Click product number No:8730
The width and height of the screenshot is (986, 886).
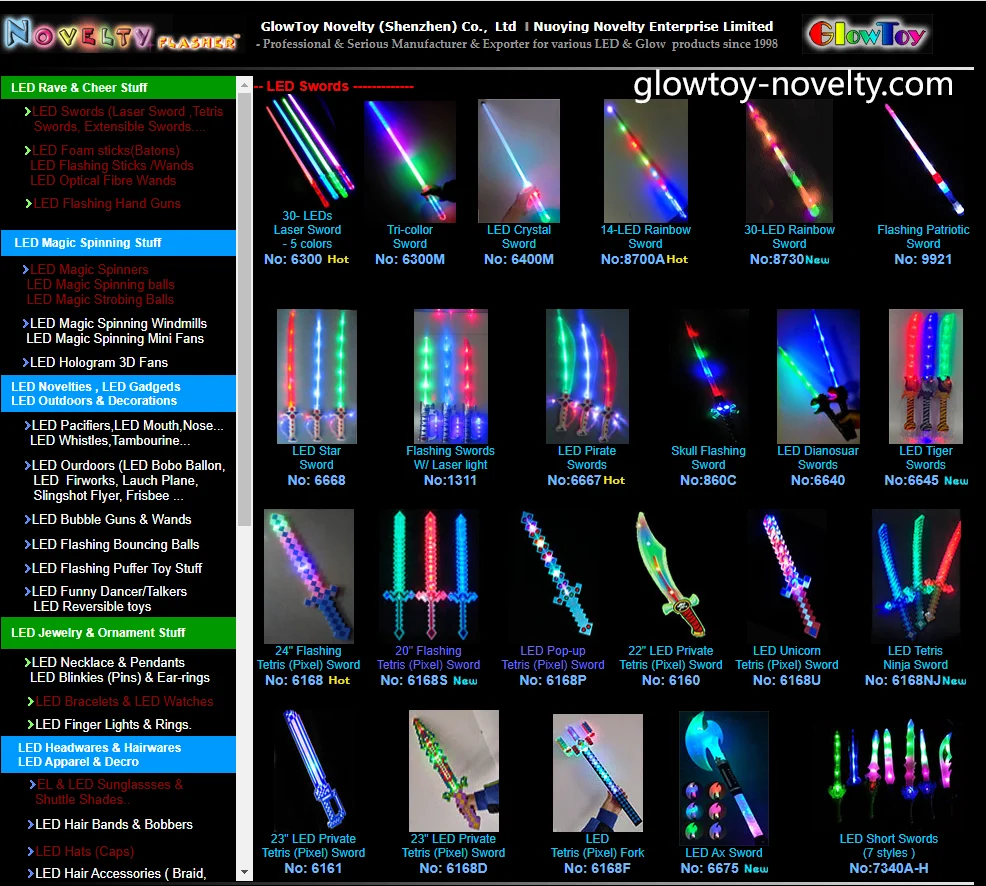coord(777,259)
